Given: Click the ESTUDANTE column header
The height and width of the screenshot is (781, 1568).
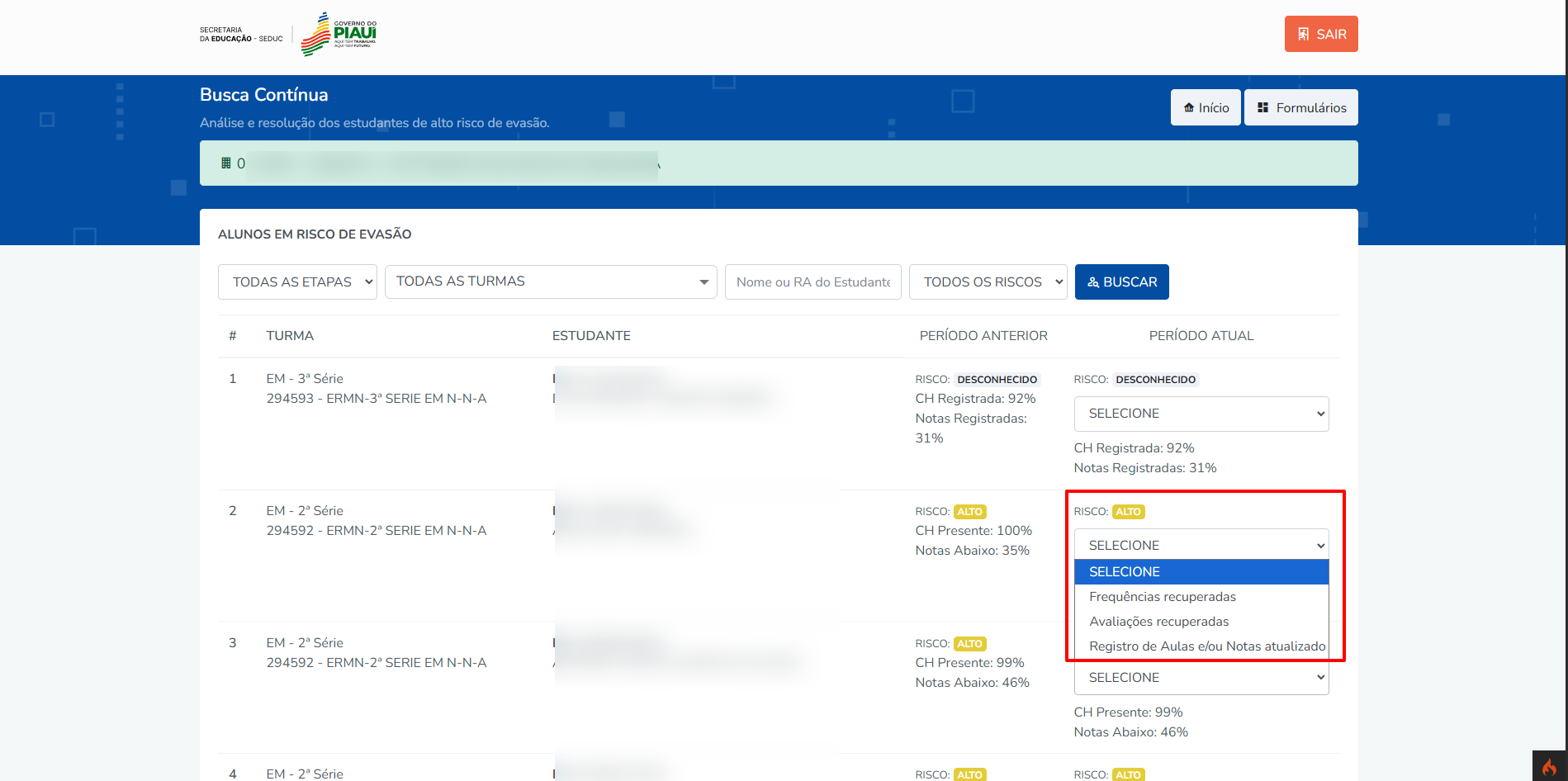Looking at the screenshot, I should point(591,336).
